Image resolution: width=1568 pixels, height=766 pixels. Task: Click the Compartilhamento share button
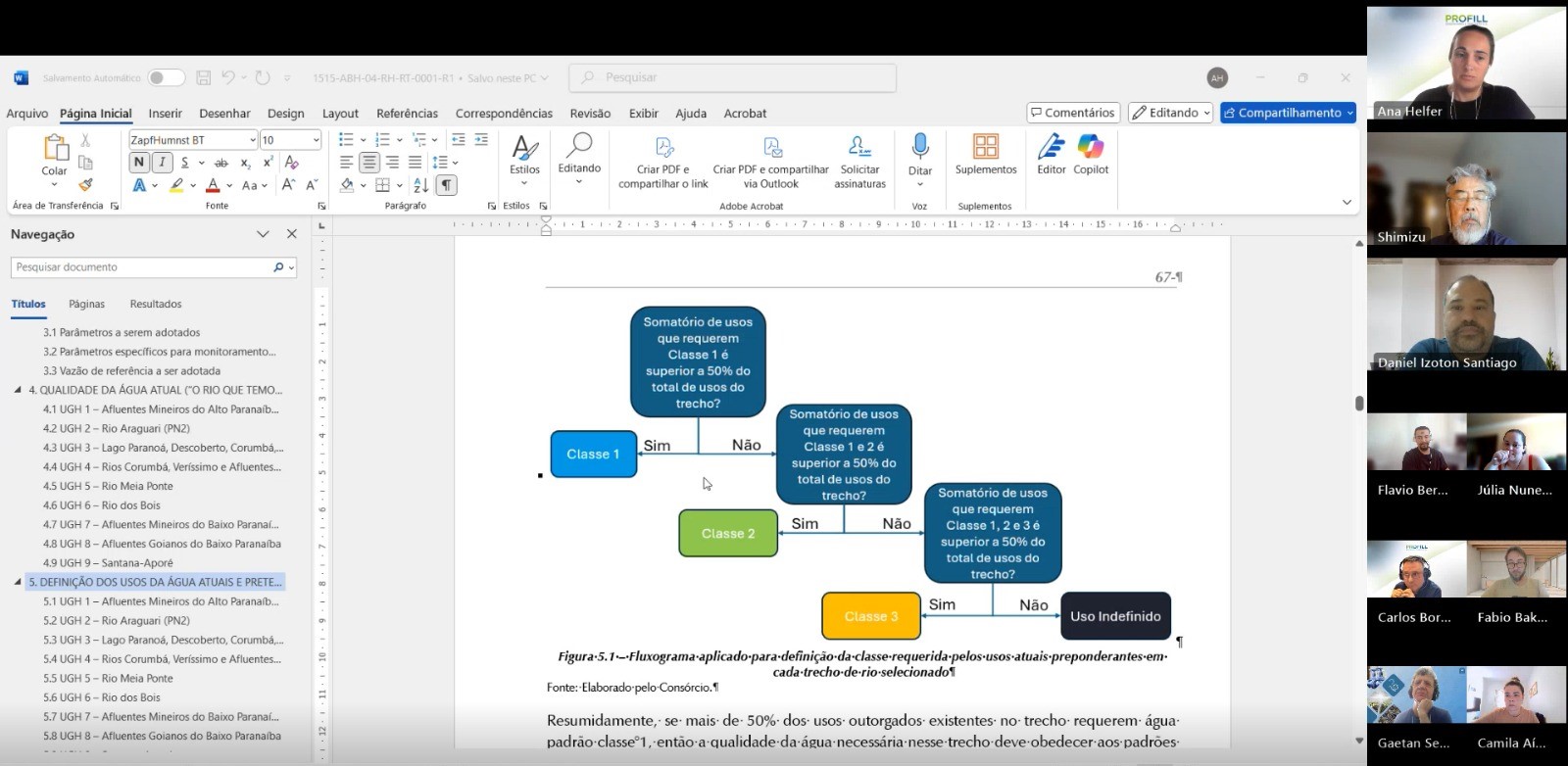(1288, 113)
